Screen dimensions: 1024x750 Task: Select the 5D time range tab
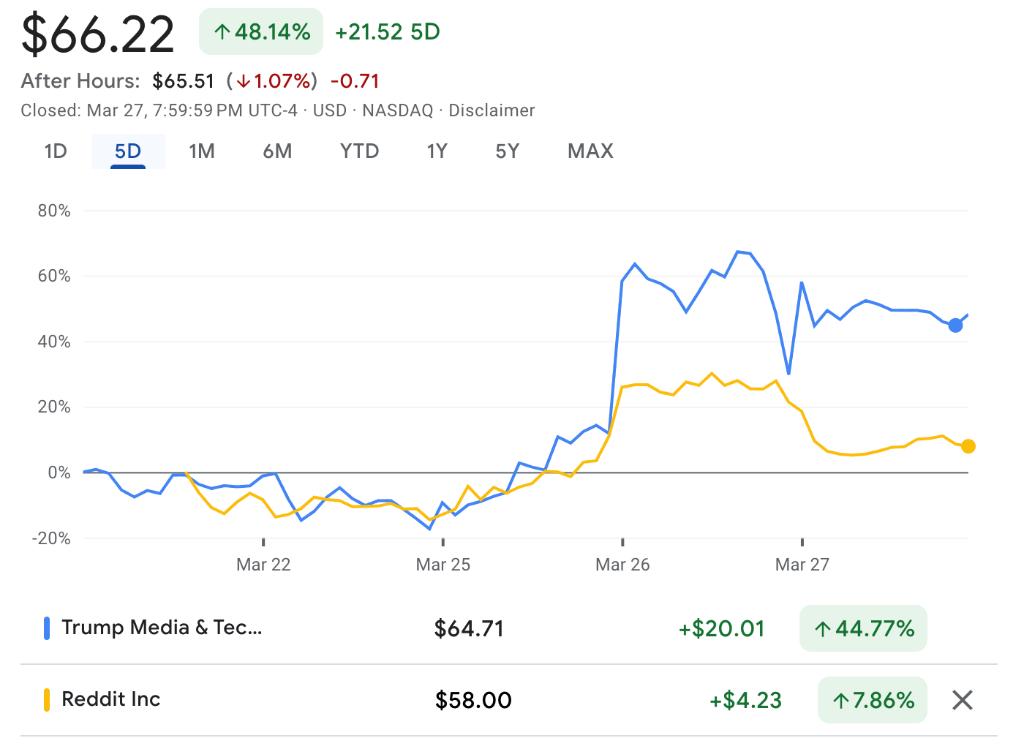(128, 151)
